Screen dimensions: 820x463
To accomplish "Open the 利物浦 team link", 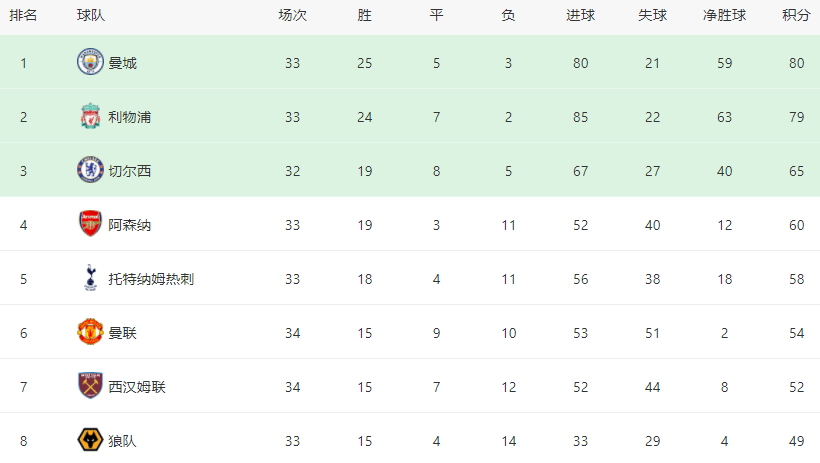I will tap(130, 117).
